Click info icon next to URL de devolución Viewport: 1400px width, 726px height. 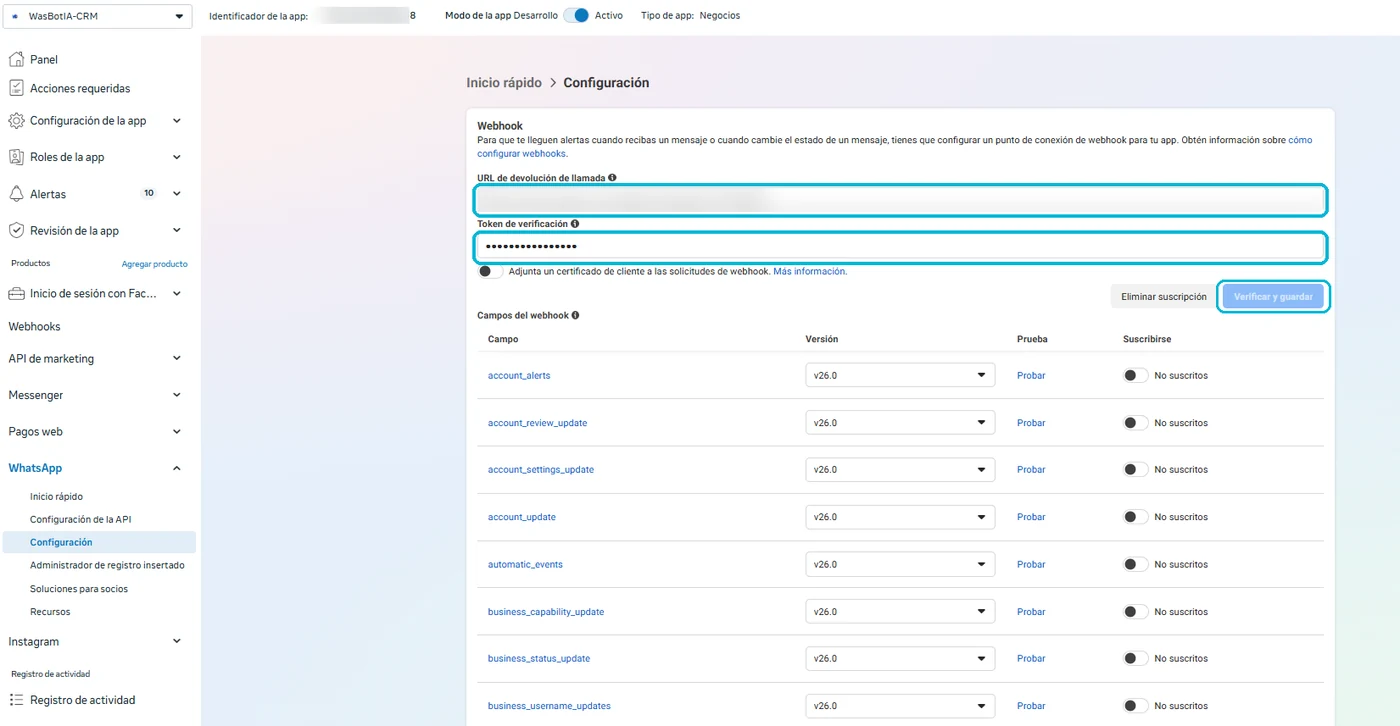[612, 177]
